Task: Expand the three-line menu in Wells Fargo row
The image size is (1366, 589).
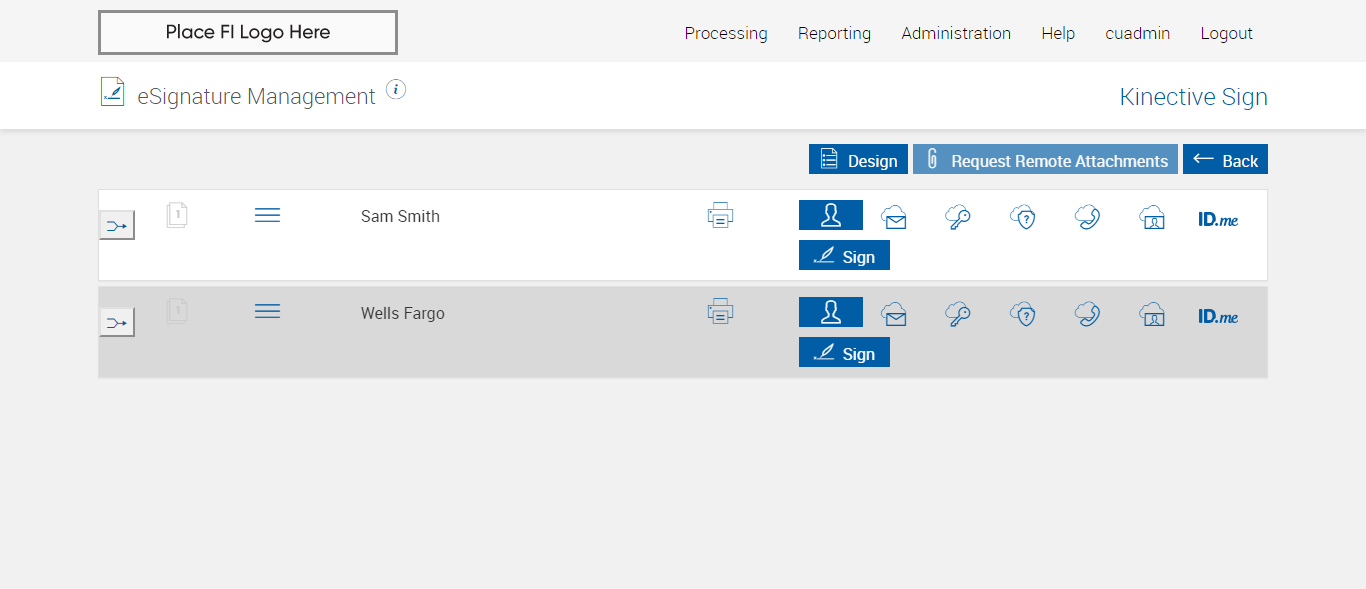Action: pos(267,312)
